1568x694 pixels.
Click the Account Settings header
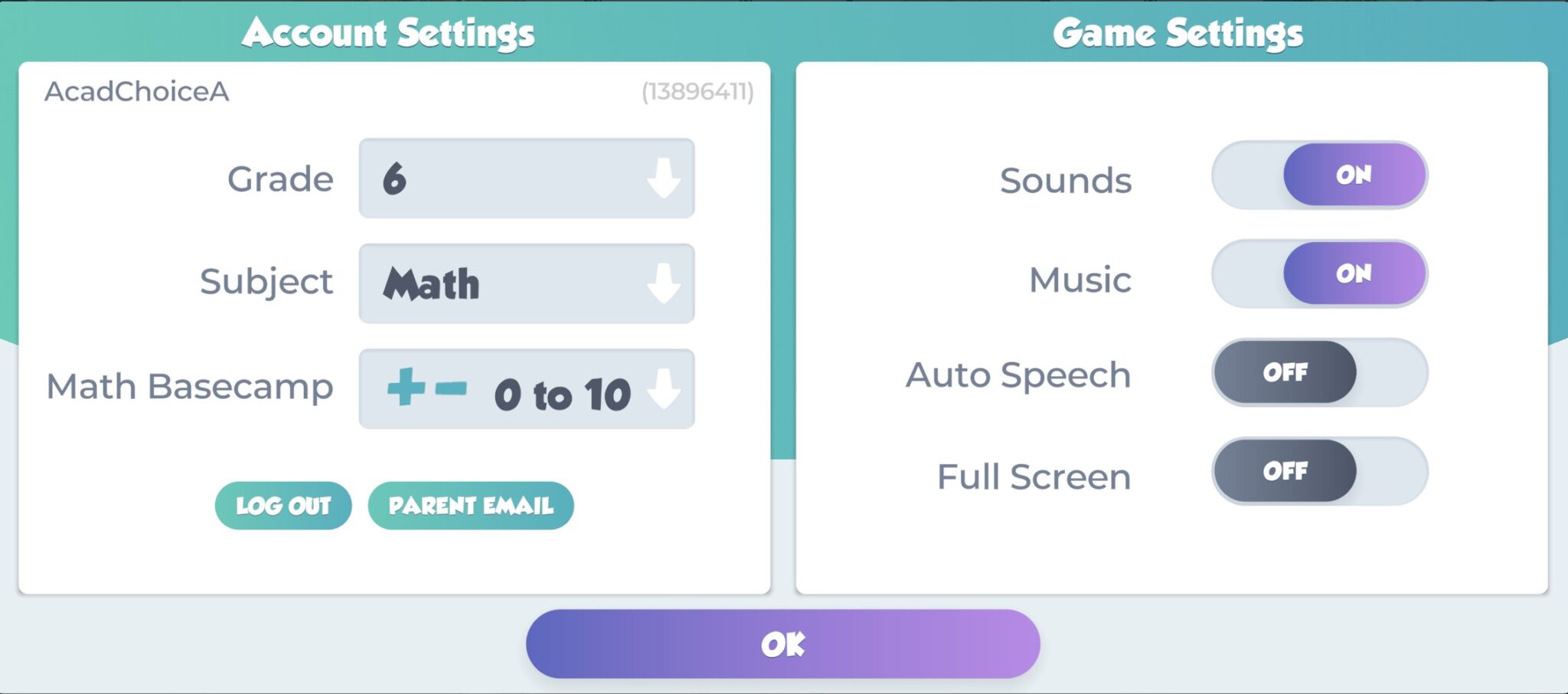(389, 32)
